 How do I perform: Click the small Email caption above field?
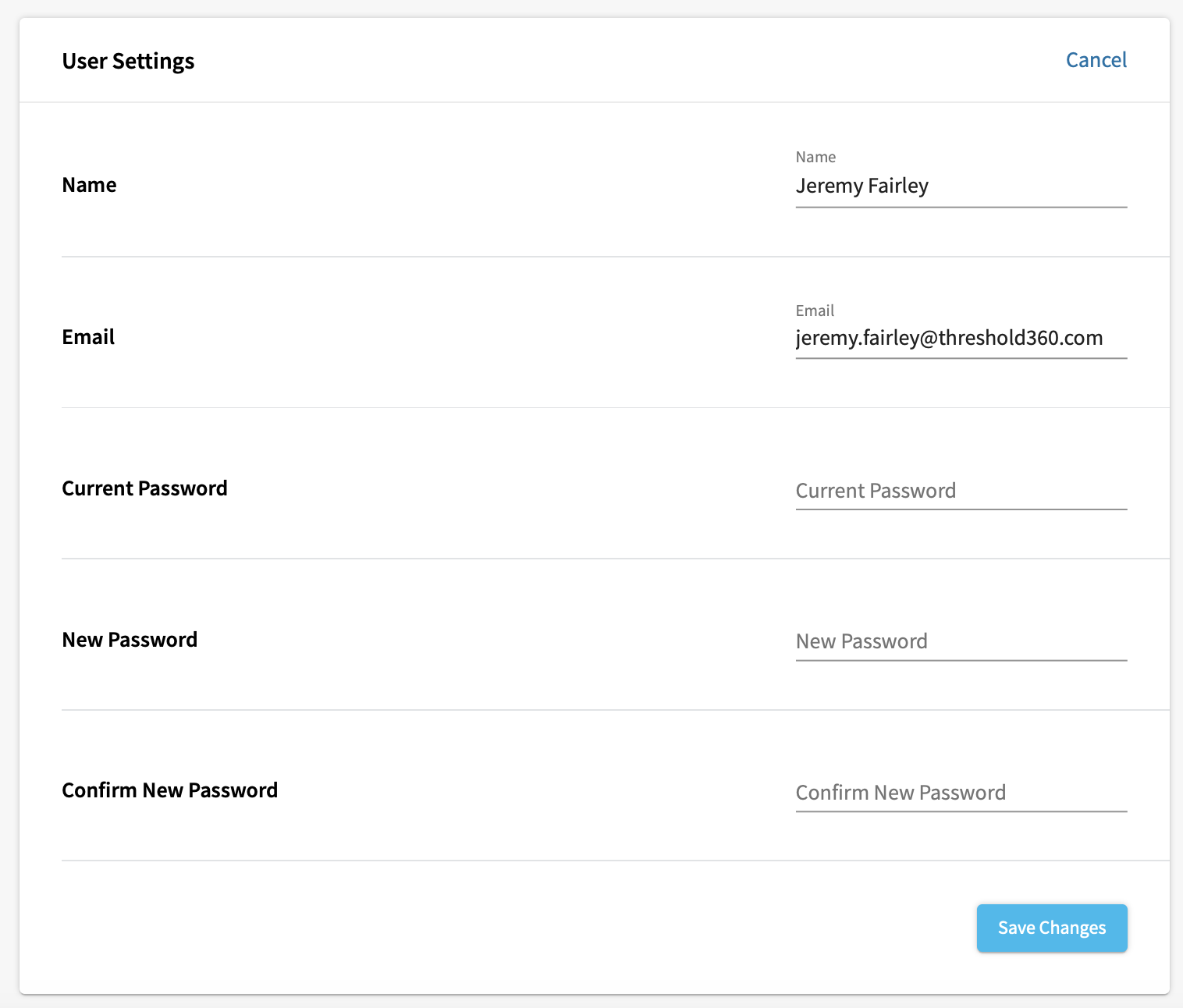(x=815, y=311)
